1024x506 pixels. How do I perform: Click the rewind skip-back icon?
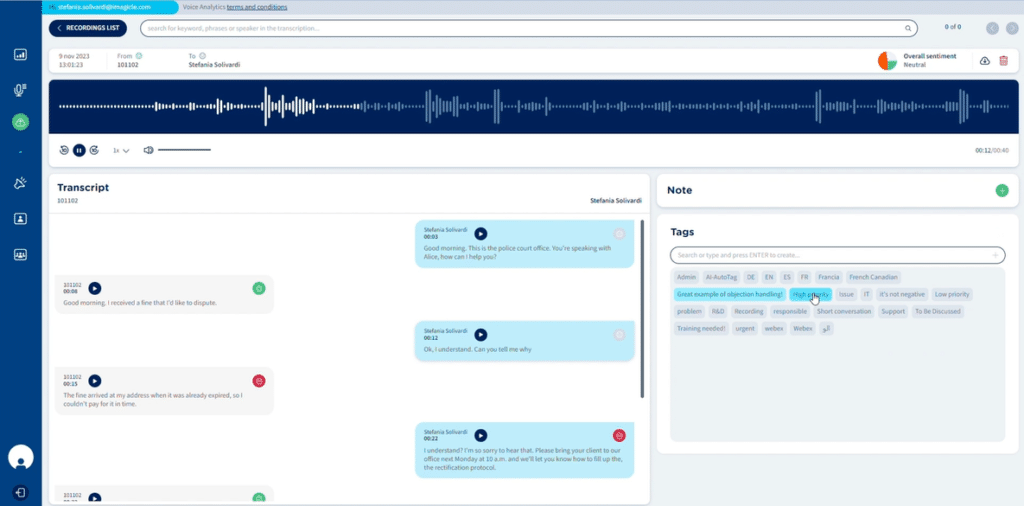click(64, 150)
